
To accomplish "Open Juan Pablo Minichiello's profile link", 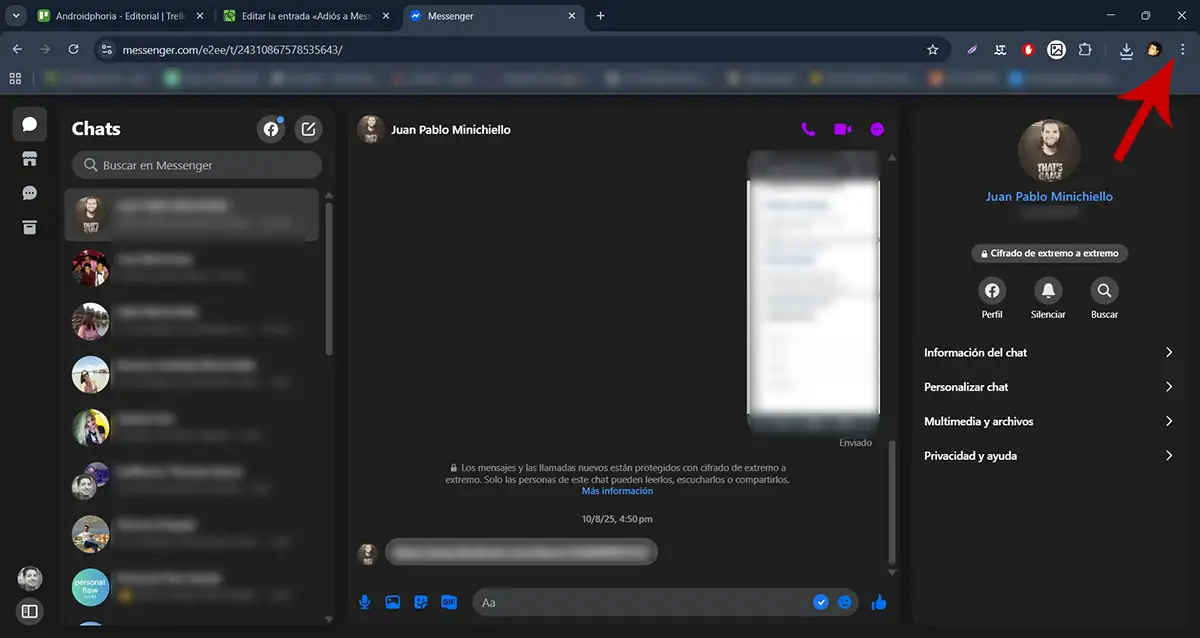I will click(1048, 196).
